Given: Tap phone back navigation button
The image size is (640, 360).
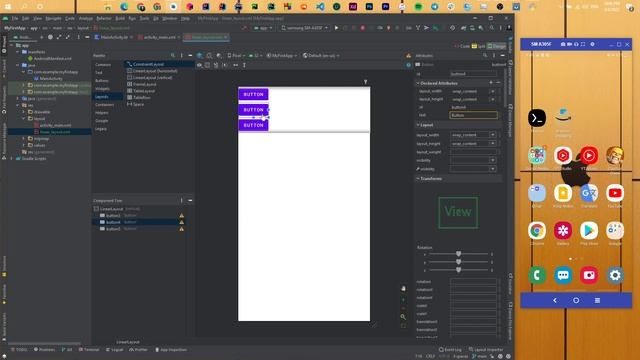Looking at the screenshot, I should tap(555, 300).
